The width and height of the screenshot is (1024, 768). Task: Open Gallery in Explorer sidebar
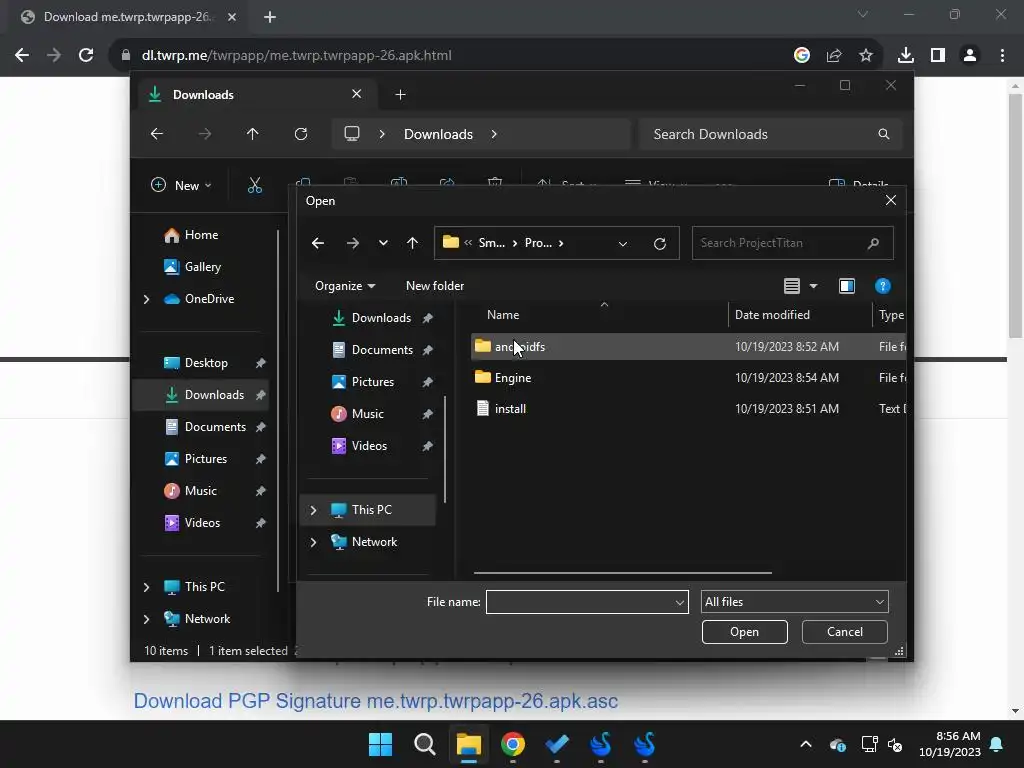193,267
